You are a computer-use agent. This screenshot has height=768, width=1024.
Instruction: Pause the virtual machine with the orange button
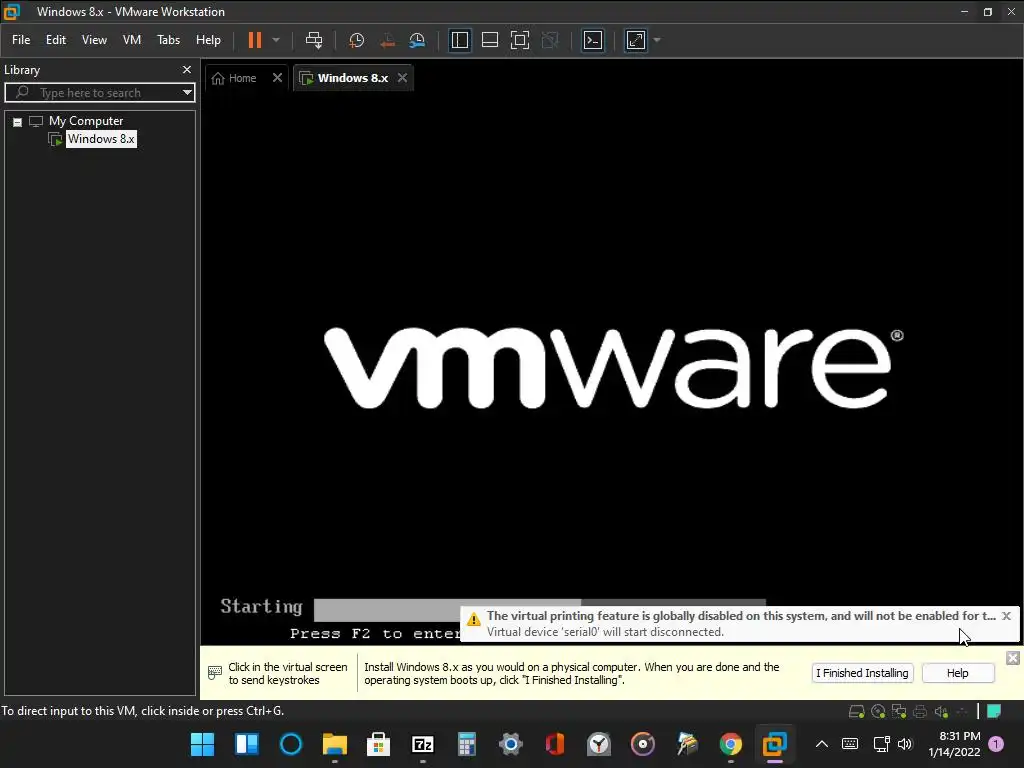click(x=255, y=40)
